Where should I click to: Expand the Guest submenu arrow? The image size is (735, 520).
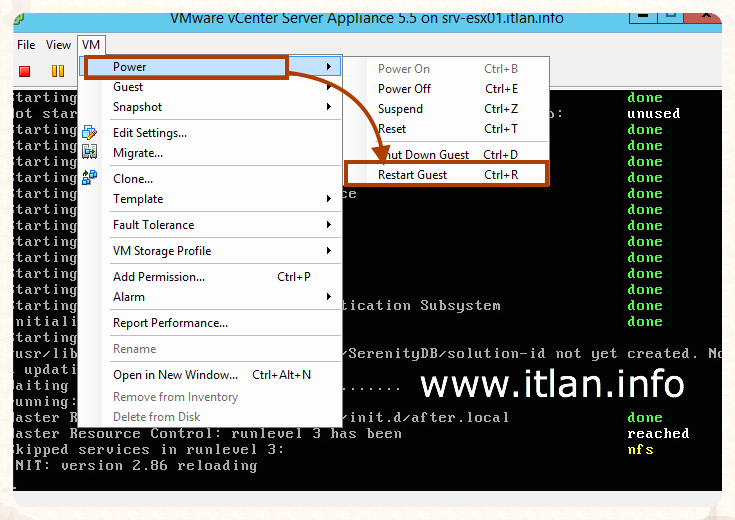pos(329,87)
